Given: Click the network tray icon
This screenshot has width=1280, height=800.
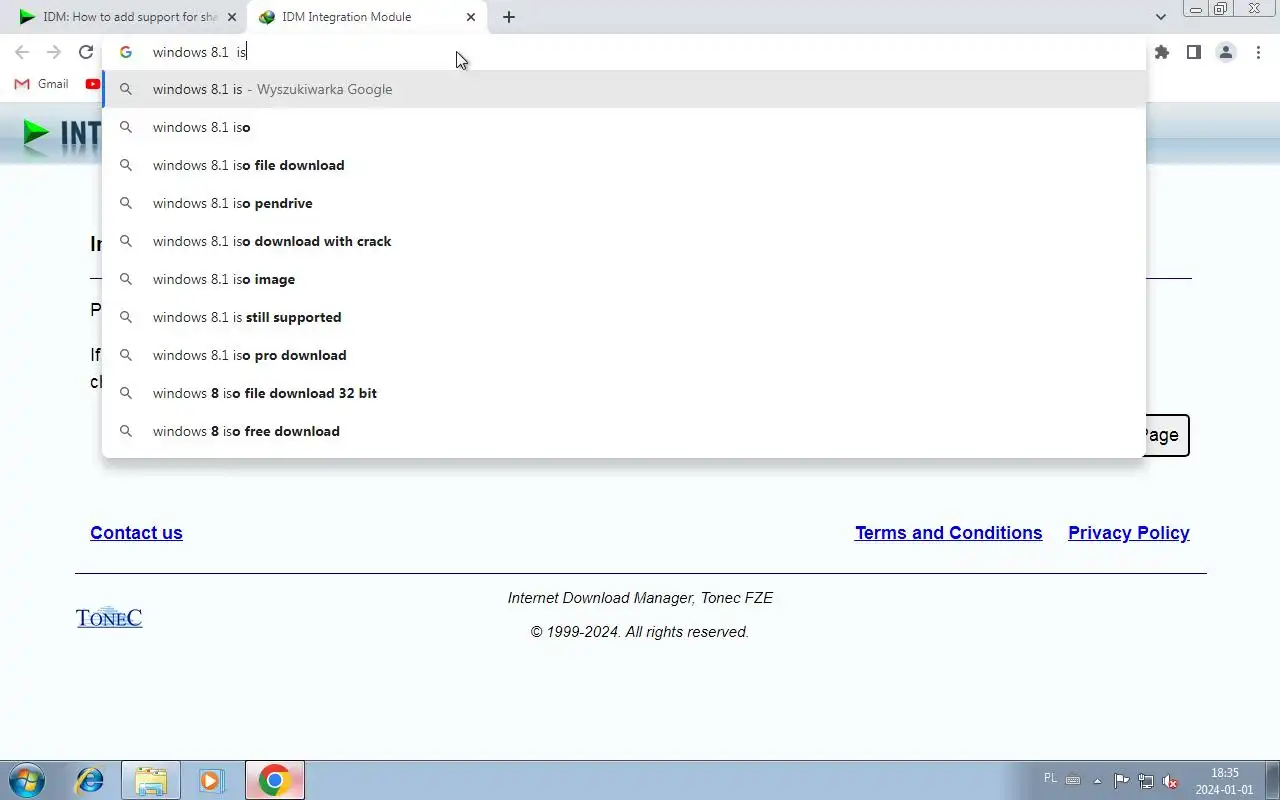Looking at the screenshot, I should tap(1145, 781).
